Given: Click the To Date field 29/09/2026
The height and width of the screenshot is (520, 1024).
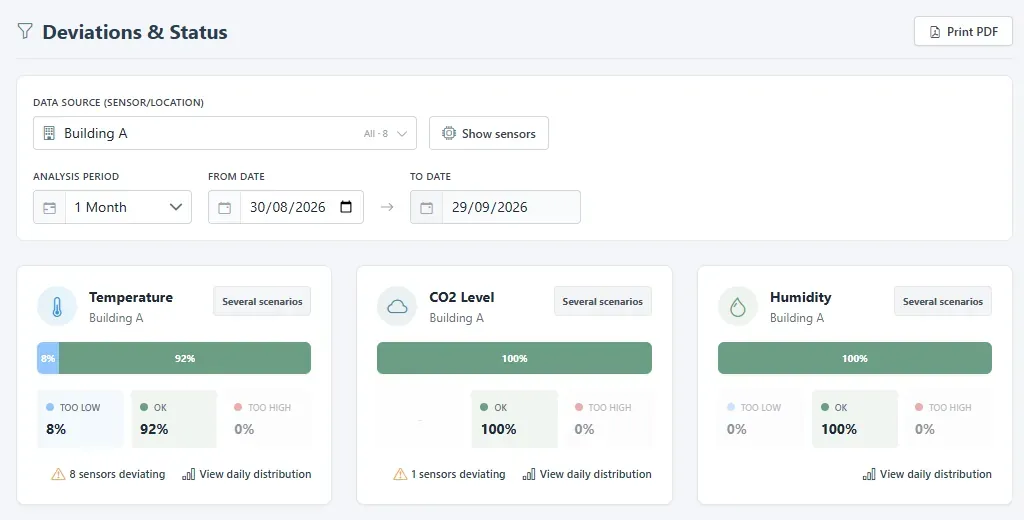Looking at the screenshot, I should click(x=495, y=207).
